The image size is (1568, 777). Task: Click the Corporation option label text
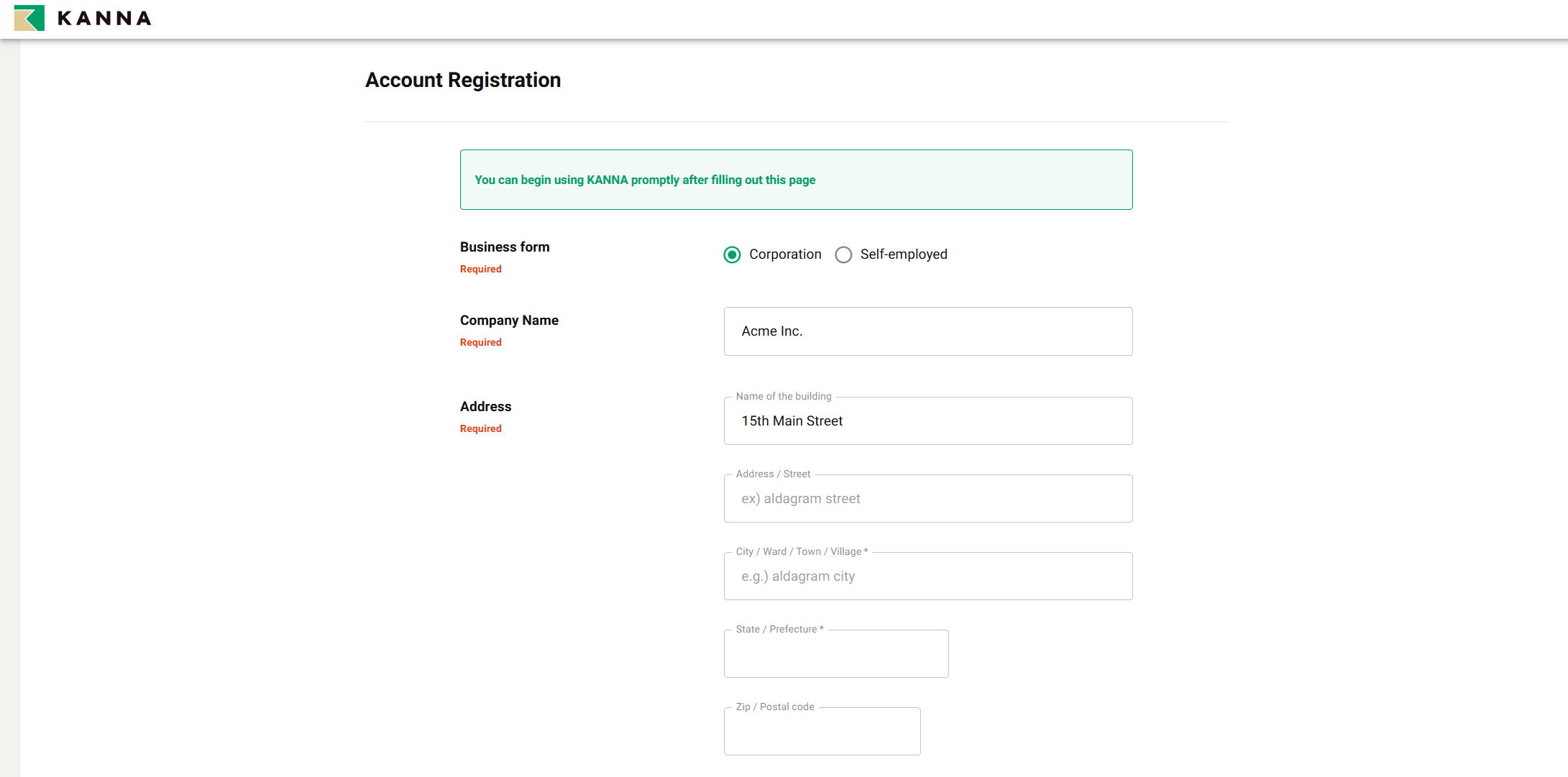pyautogui.click(x=785, y=254)
